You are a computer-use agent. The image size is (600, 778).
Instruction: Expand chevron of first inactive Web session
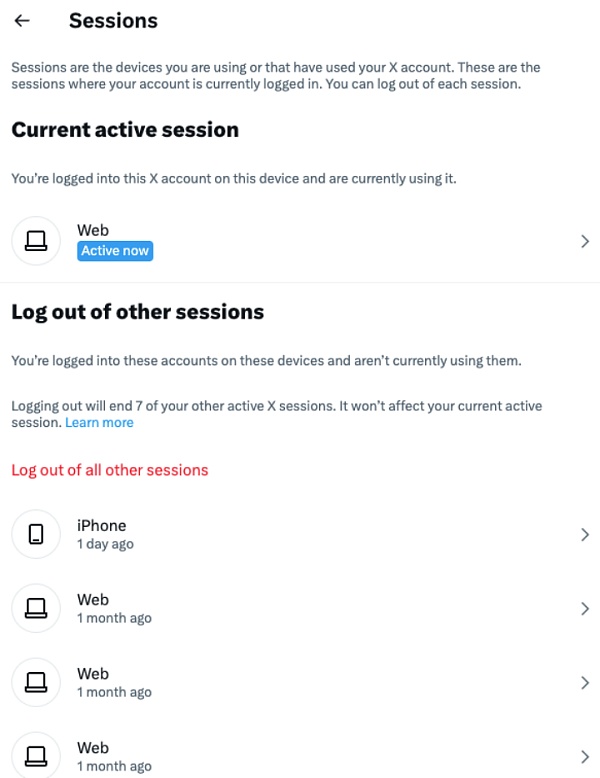click(585, 609)
